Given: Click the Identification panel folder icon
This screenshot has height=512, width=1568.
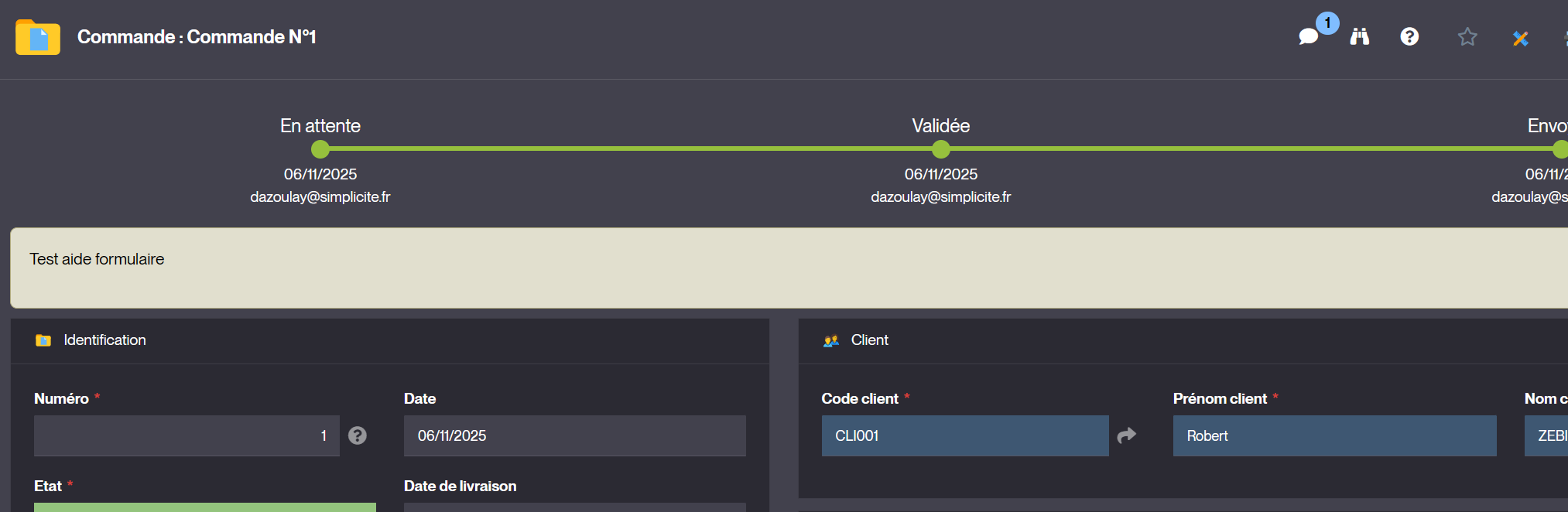Looking at the screenshot, I should click(x=43, y=340).
